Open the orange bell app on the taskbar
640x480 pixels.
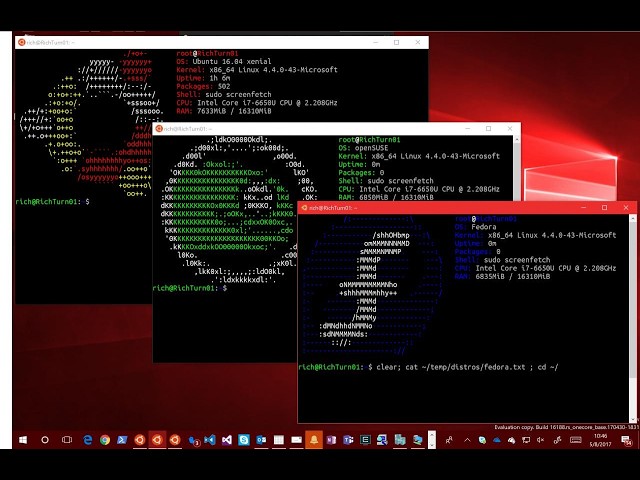(314, 440)
